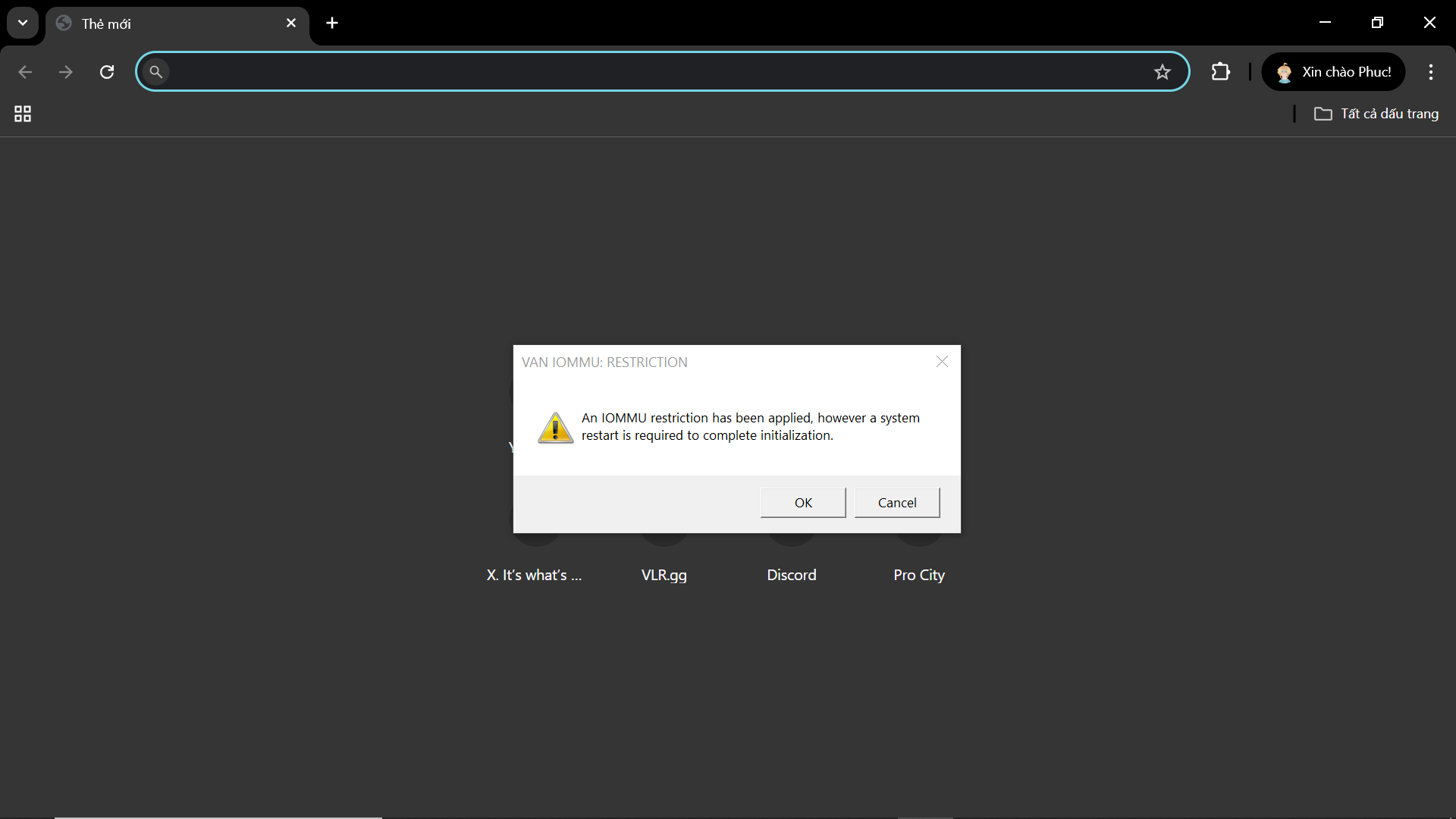Open the 'Tất cả dấu trang' bookmarks folder

[1376, 114]
